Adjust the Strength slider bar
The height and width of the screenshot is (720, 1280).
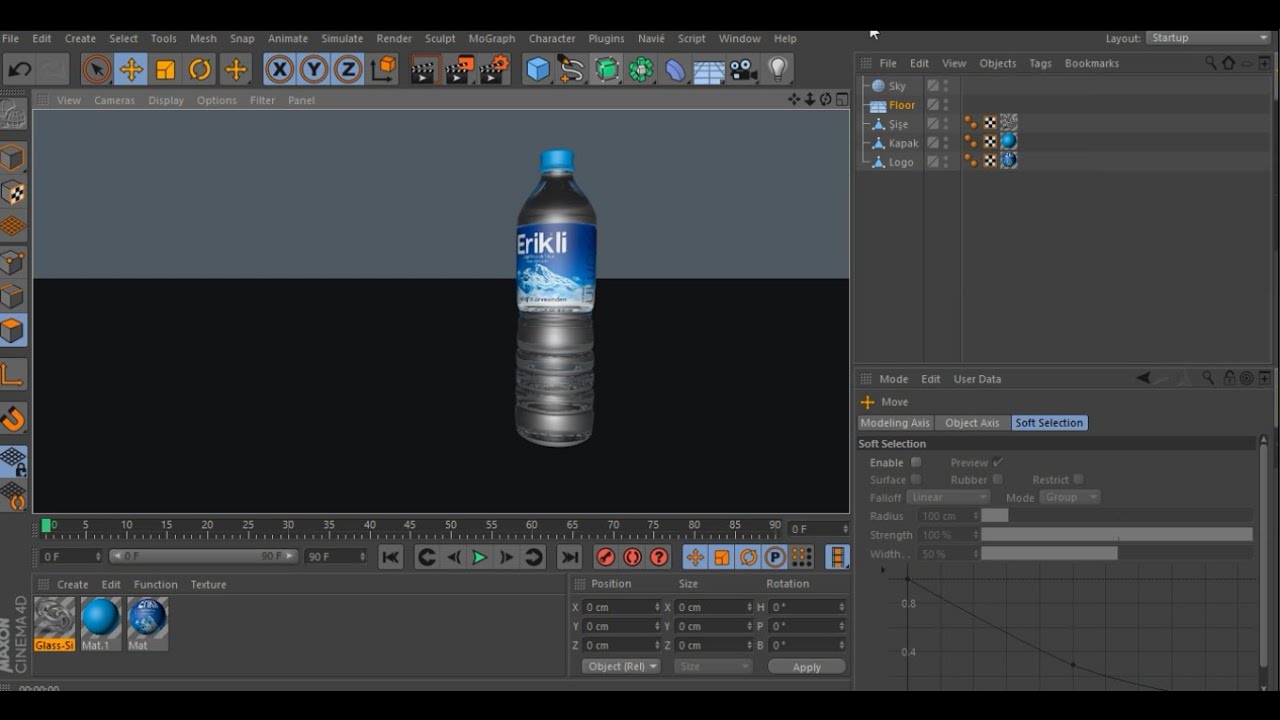(1117, 535)
